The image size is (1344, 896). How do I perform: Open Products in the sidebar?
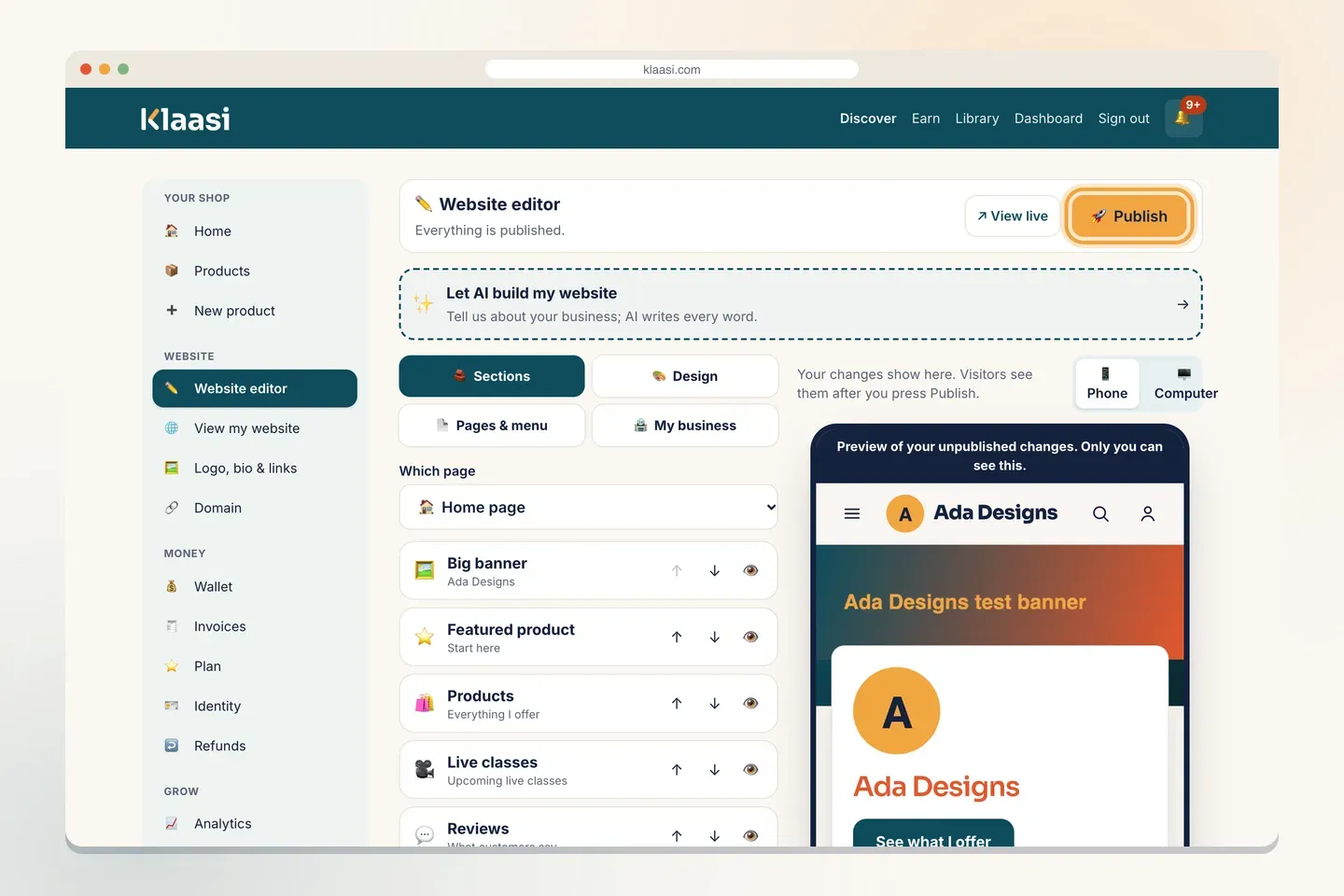click(x=255, y=271)
